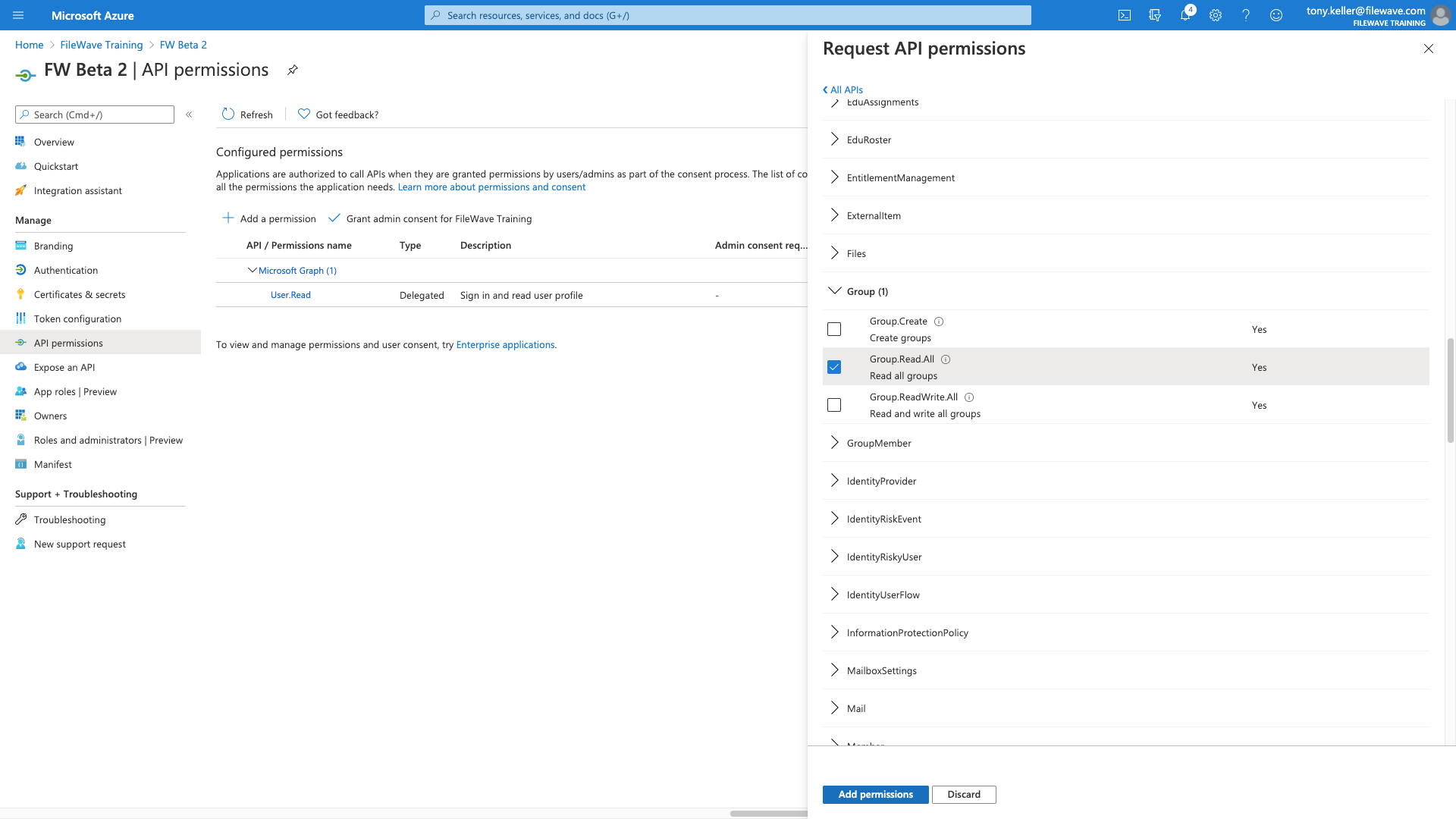This screenshot has width=1456, height=819.
Task: Click the horizontal scrollbar at bottom
Action: click(x=768, y=814)
